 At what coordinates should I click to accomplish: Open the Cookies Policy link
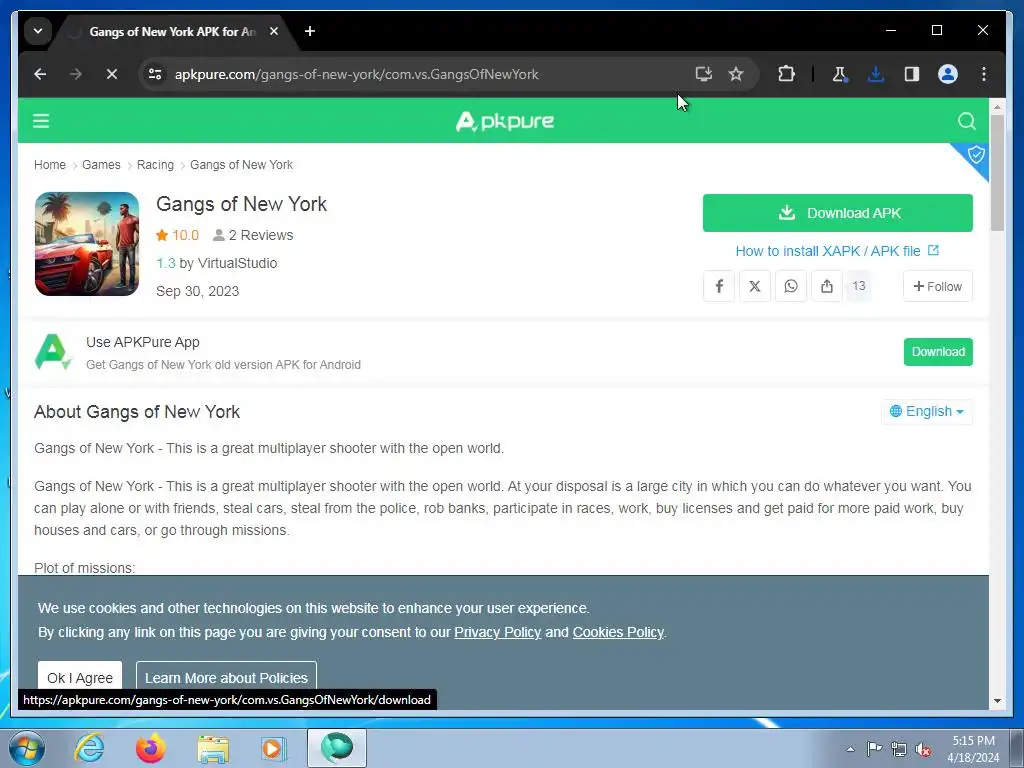[618, 632]
